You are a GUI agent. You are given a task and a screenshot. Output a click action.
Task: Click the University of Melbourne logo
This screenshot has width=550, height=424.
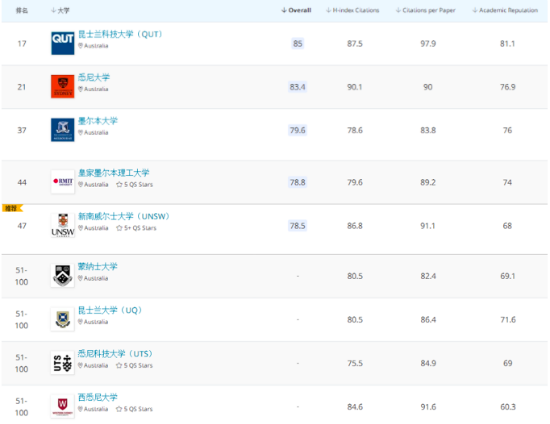[62, 130]
